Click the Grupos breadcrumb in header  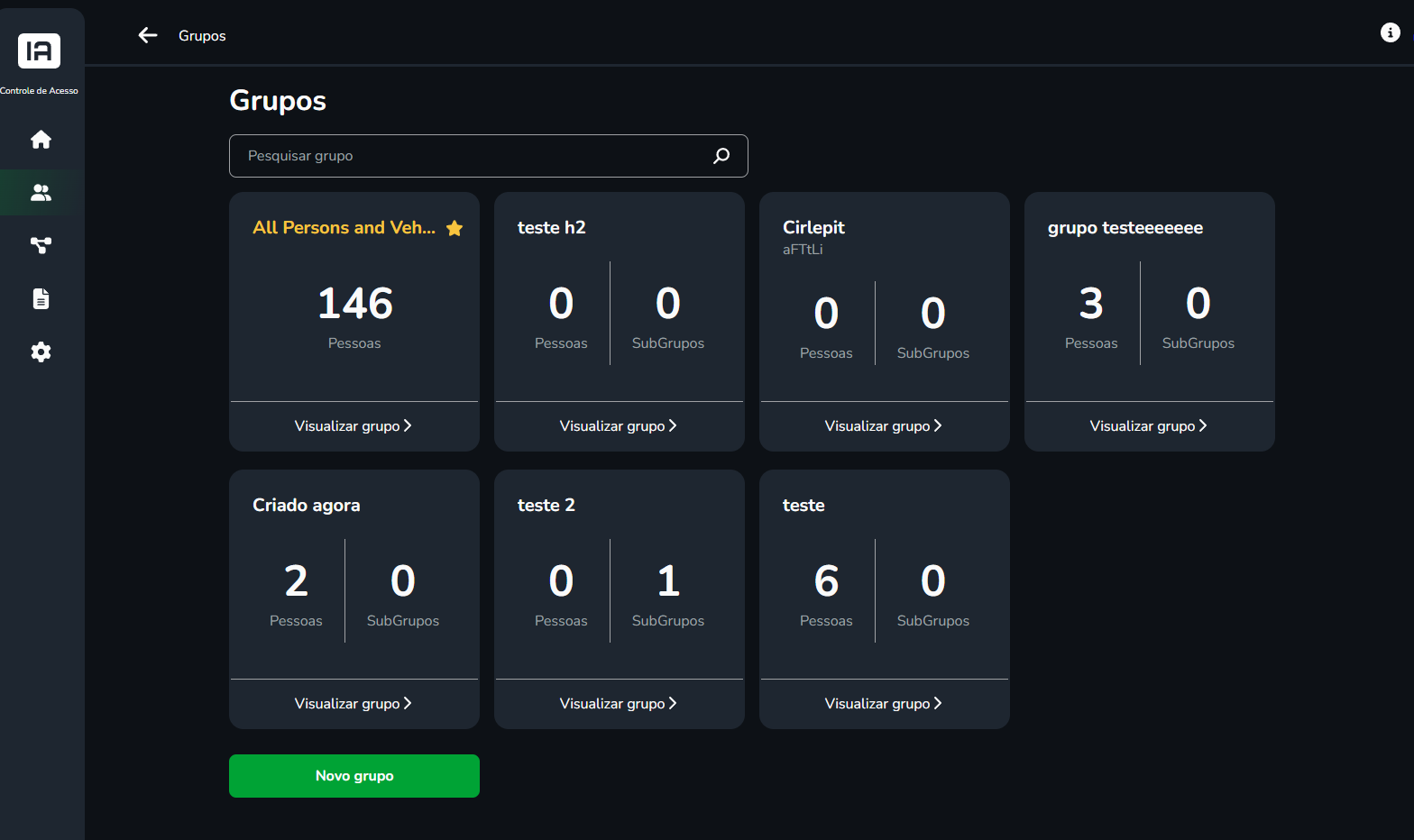pyautogui.click(x=202, y=36)
